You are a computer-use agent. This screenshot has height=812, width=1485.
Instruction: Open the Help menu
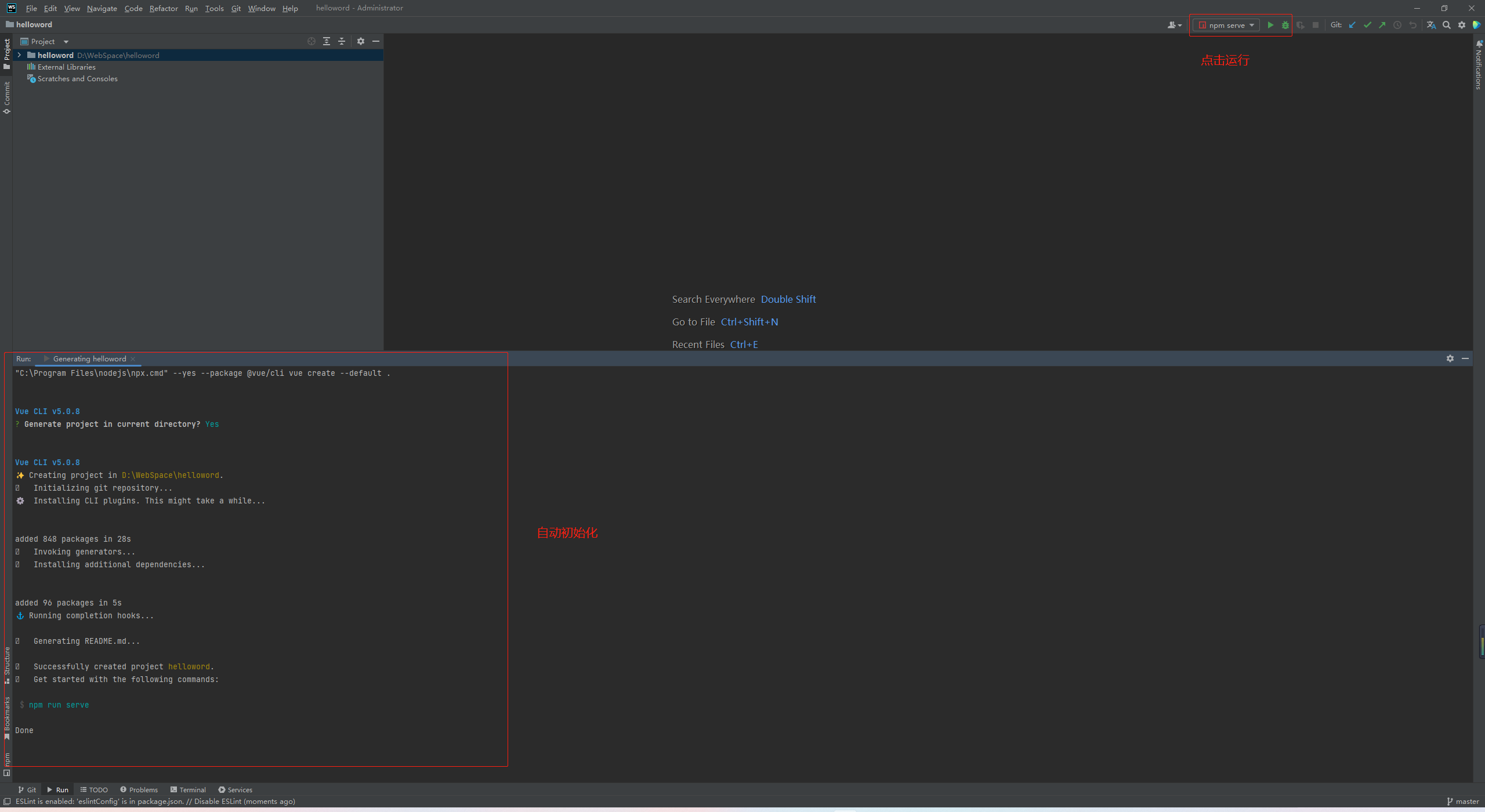pos(290,8)
